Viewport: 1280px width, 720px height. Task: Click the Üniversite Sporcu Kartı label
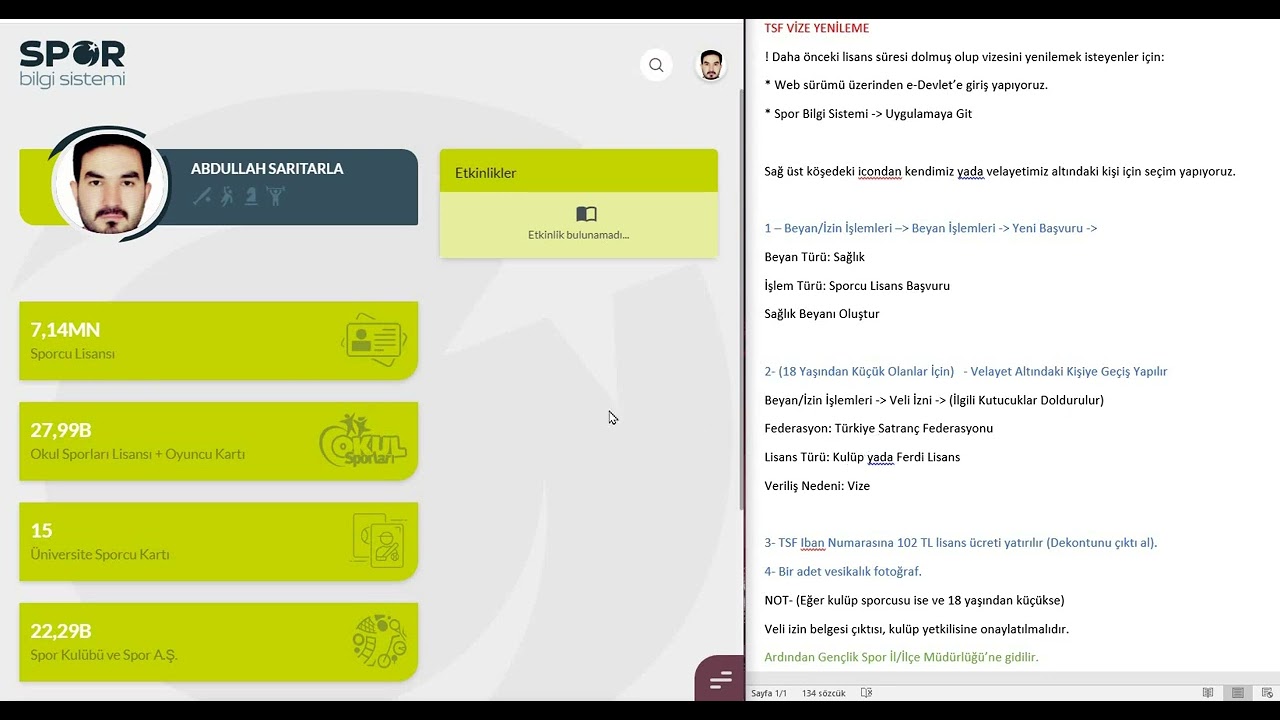[x=100, y=555]
